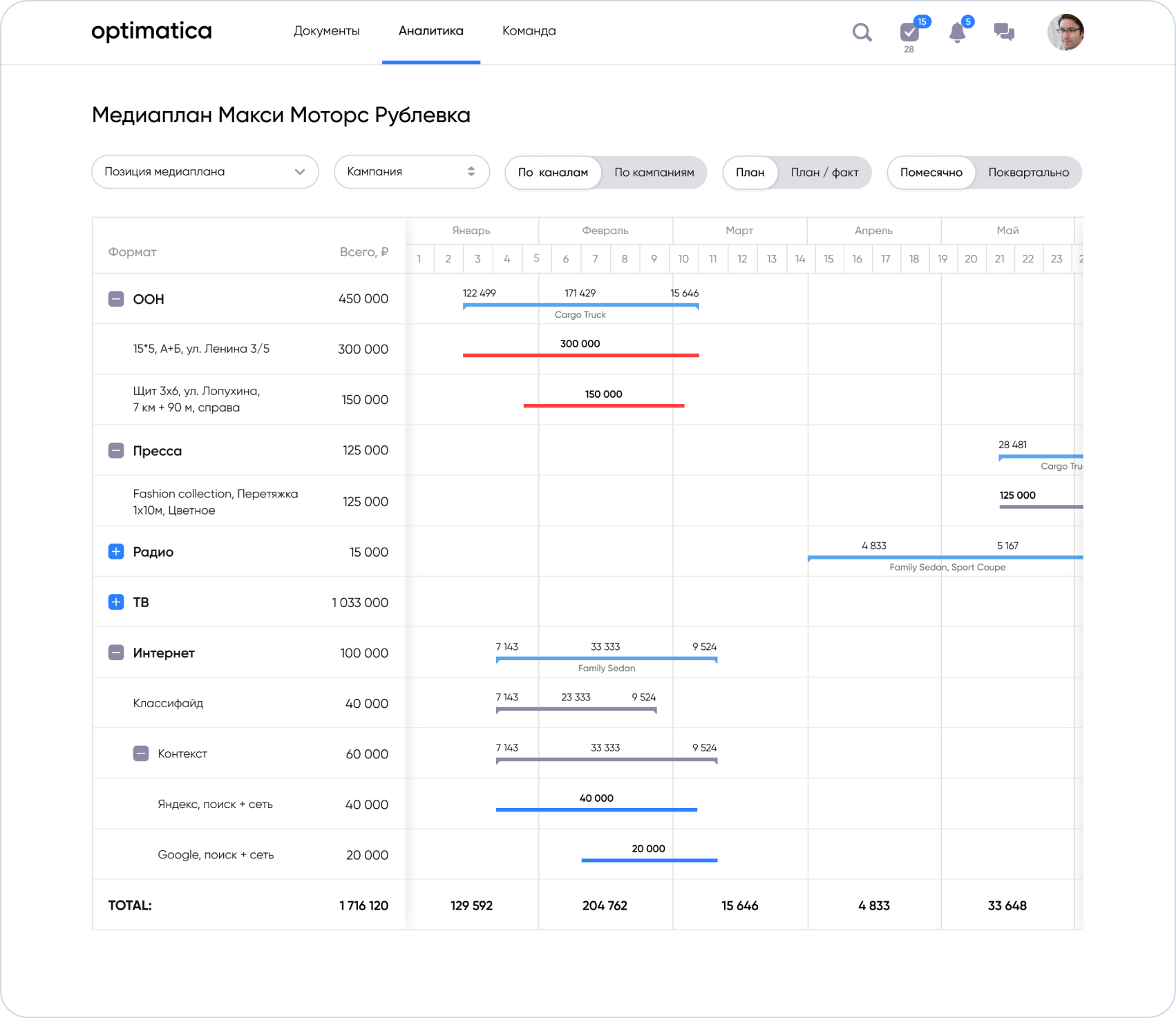Collapse the Пресса channel row
Screen dimensions: 1176x1018
[116, 451]
